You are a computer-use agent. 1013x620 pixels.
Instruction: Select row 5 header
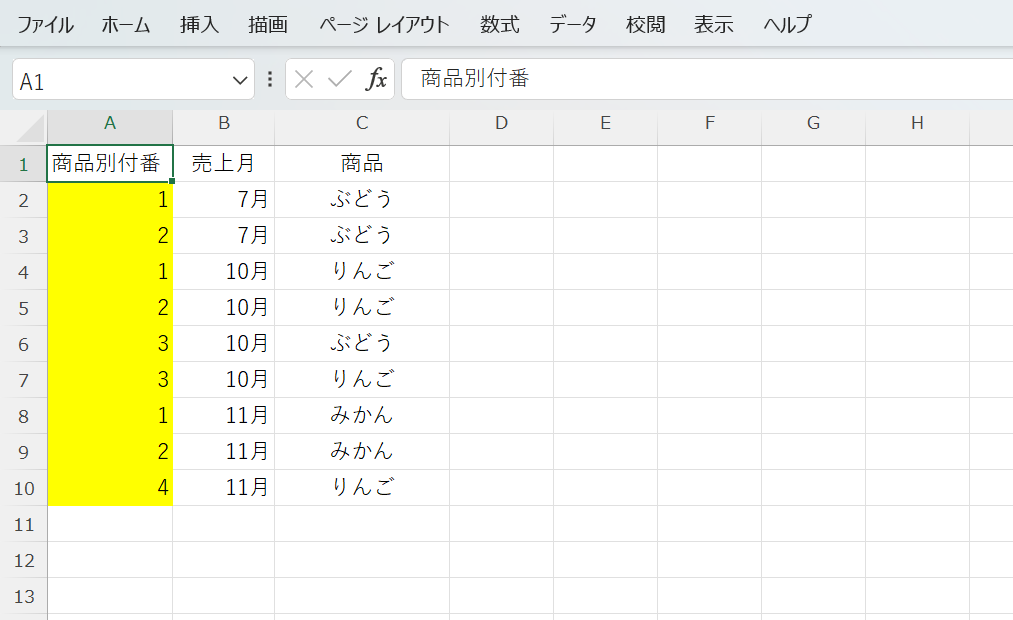(x=24, y=307)
